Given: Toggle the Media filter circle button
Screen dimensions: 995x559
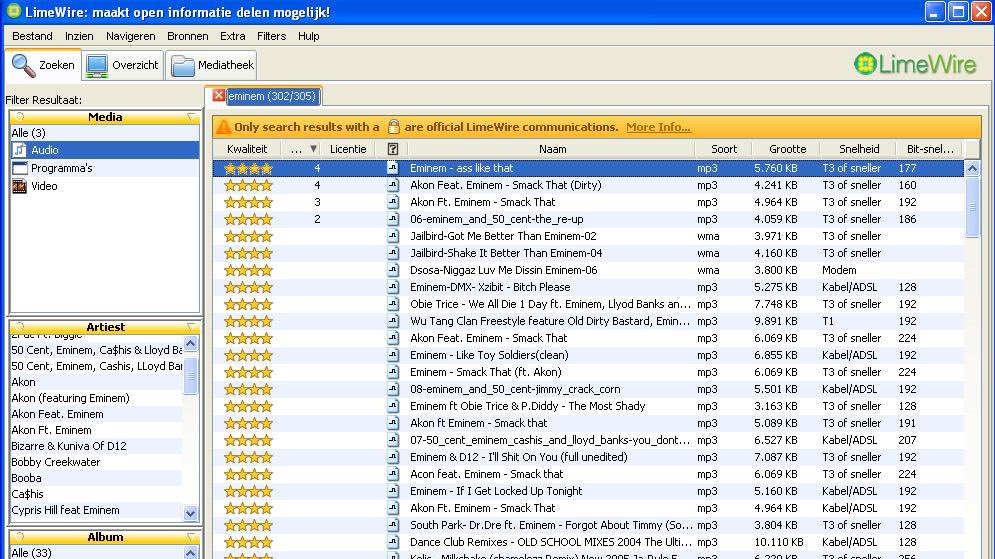Looking at the screenshot, I should [20, 117].
